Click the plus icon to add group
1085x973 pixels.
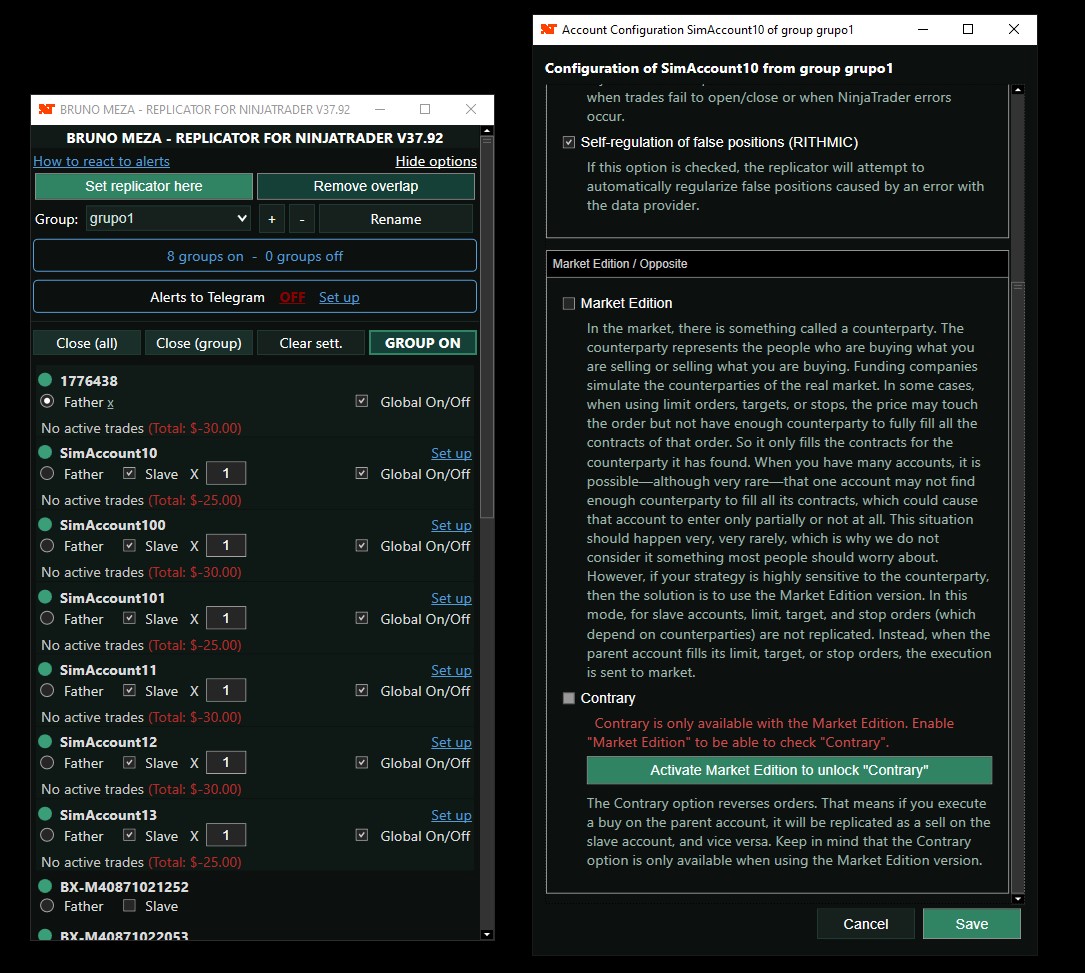271,219
